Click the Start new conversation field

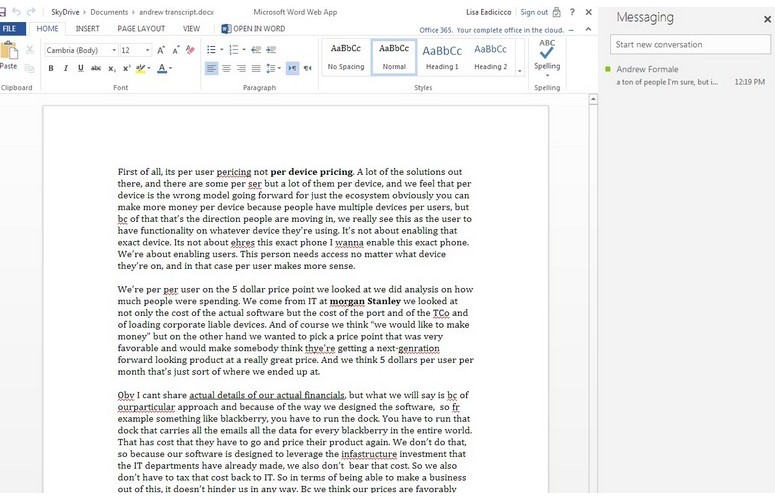[x=690, y=44]
